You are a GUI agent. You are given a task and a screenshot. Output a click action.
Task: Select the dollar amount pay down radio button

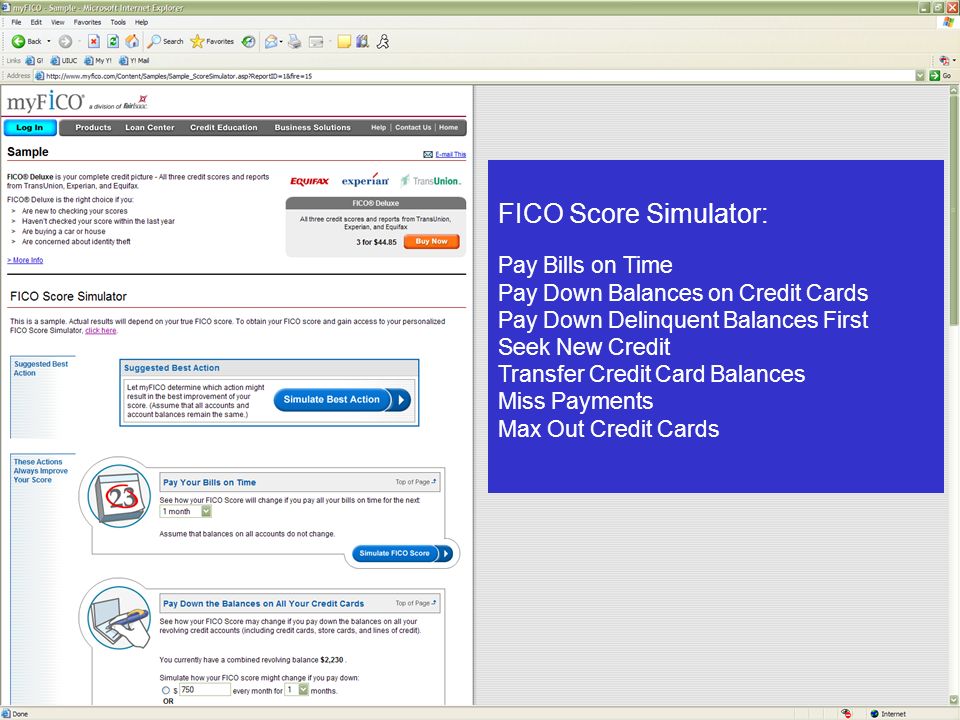tap(166, 691)
